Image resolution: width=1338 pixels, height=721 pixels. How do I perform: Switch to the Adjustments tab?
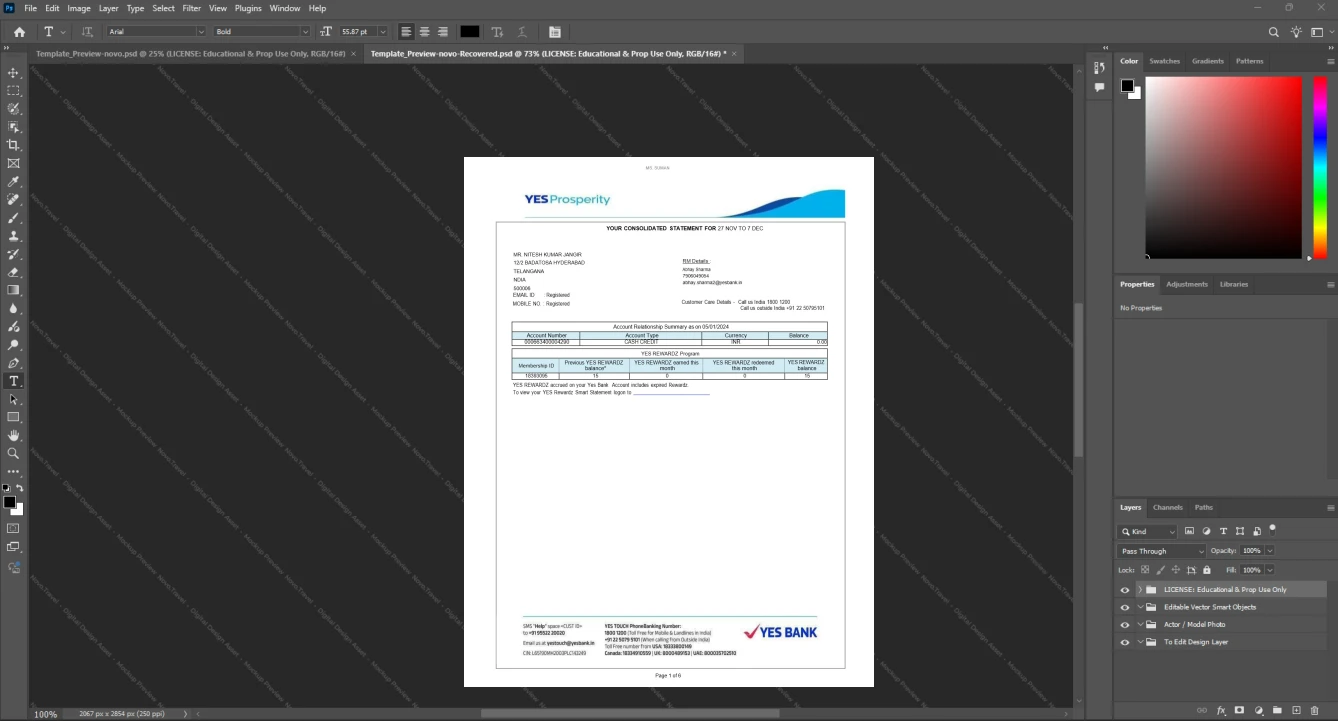pos(1187,284)
